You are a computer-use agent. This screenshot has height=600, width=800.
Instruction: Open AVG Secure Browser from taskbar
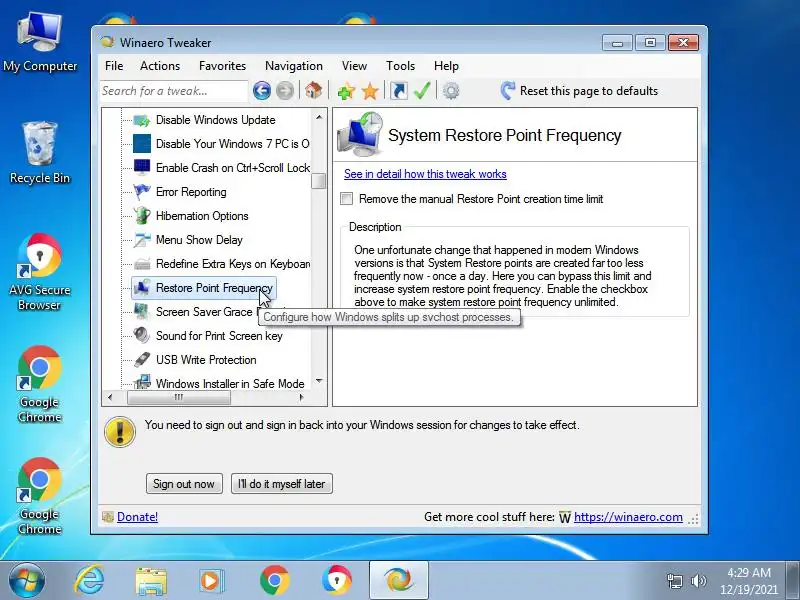point(336,581)
